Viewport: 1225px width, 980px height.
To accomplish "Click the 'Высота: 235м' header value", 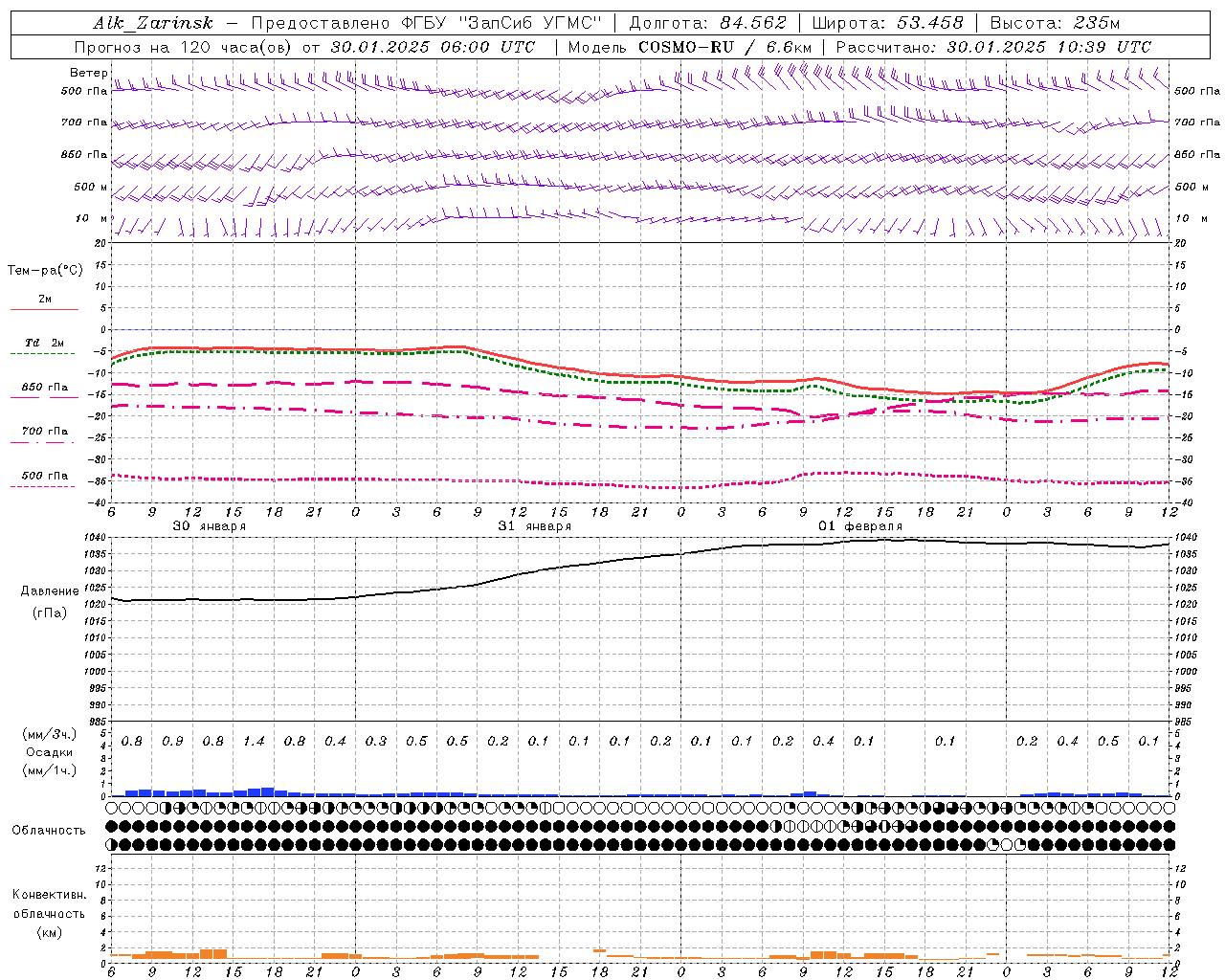I will coord(1055,23).
